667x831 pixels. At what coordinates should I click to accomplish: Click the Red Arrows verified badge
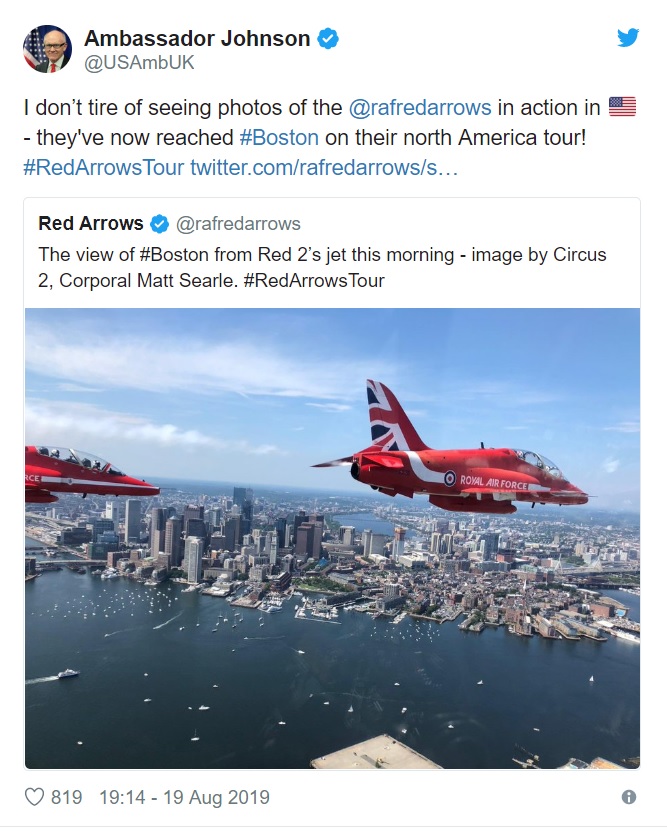click(159, 224)
